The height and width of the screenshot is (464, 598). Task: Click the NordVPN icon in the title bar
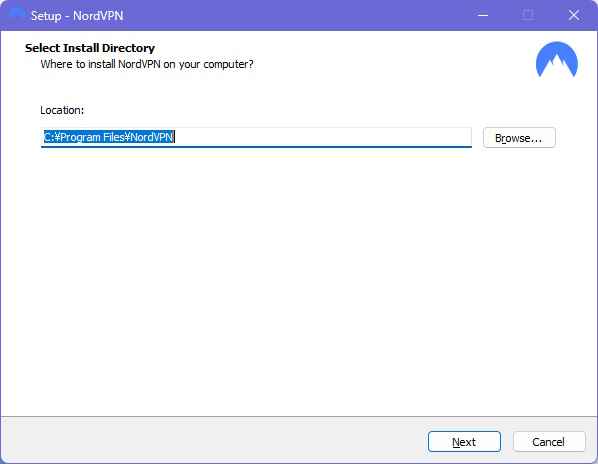(16, 14)
